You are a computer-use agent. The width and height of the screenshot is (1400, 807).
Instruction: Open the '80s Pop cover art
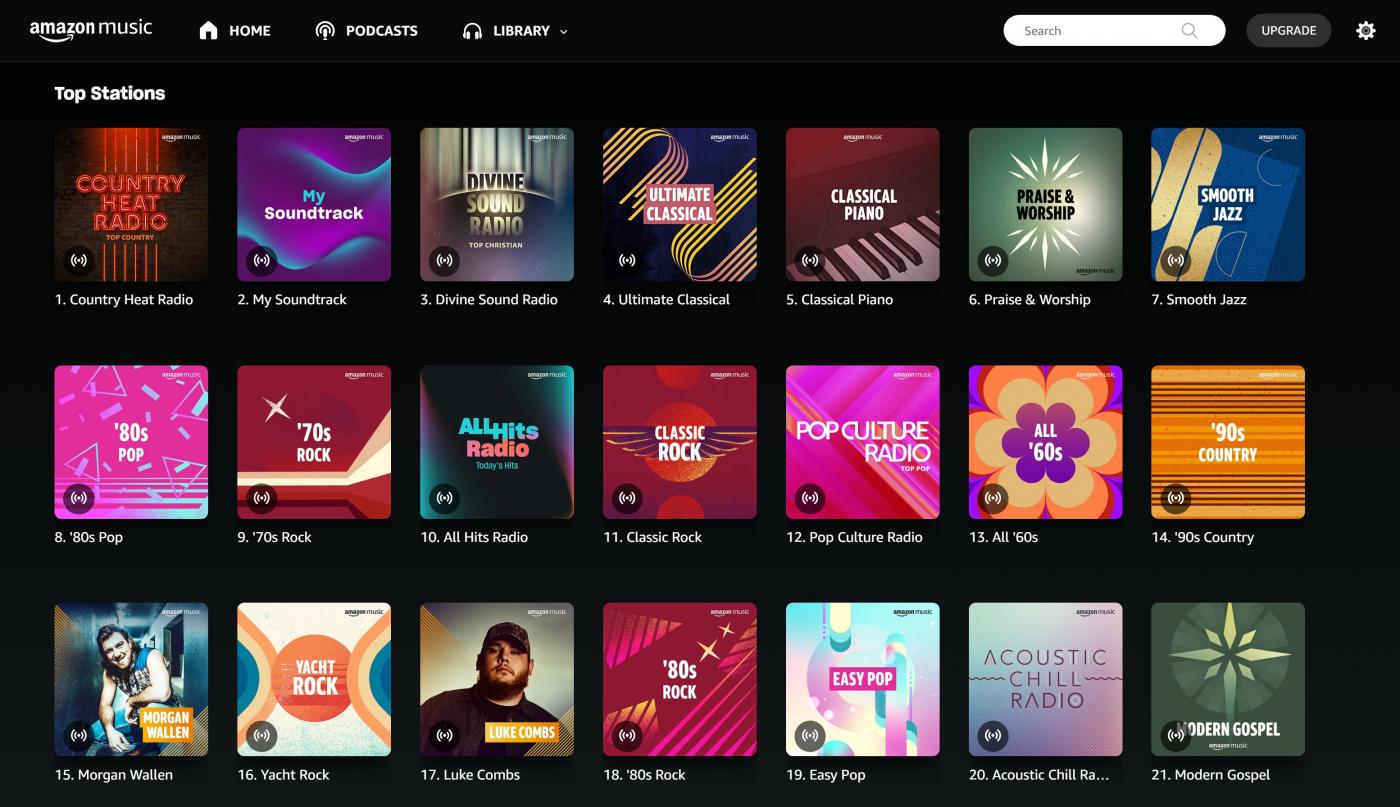(131, 442)
